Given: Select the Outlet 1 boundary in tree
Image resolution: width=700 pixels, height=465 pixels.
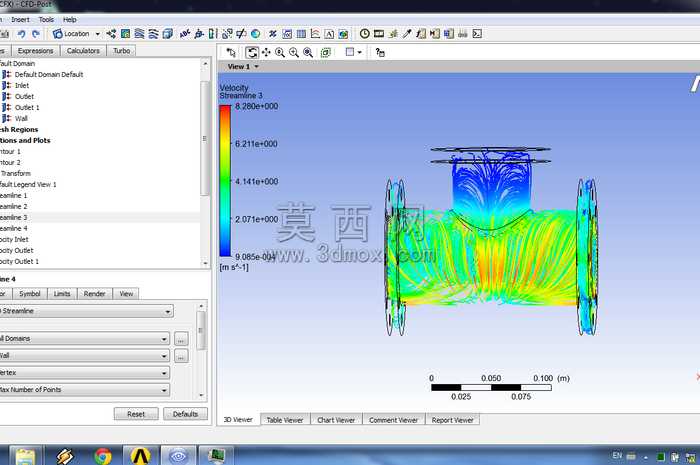Looking at the screenshot, I should [27, 108].
